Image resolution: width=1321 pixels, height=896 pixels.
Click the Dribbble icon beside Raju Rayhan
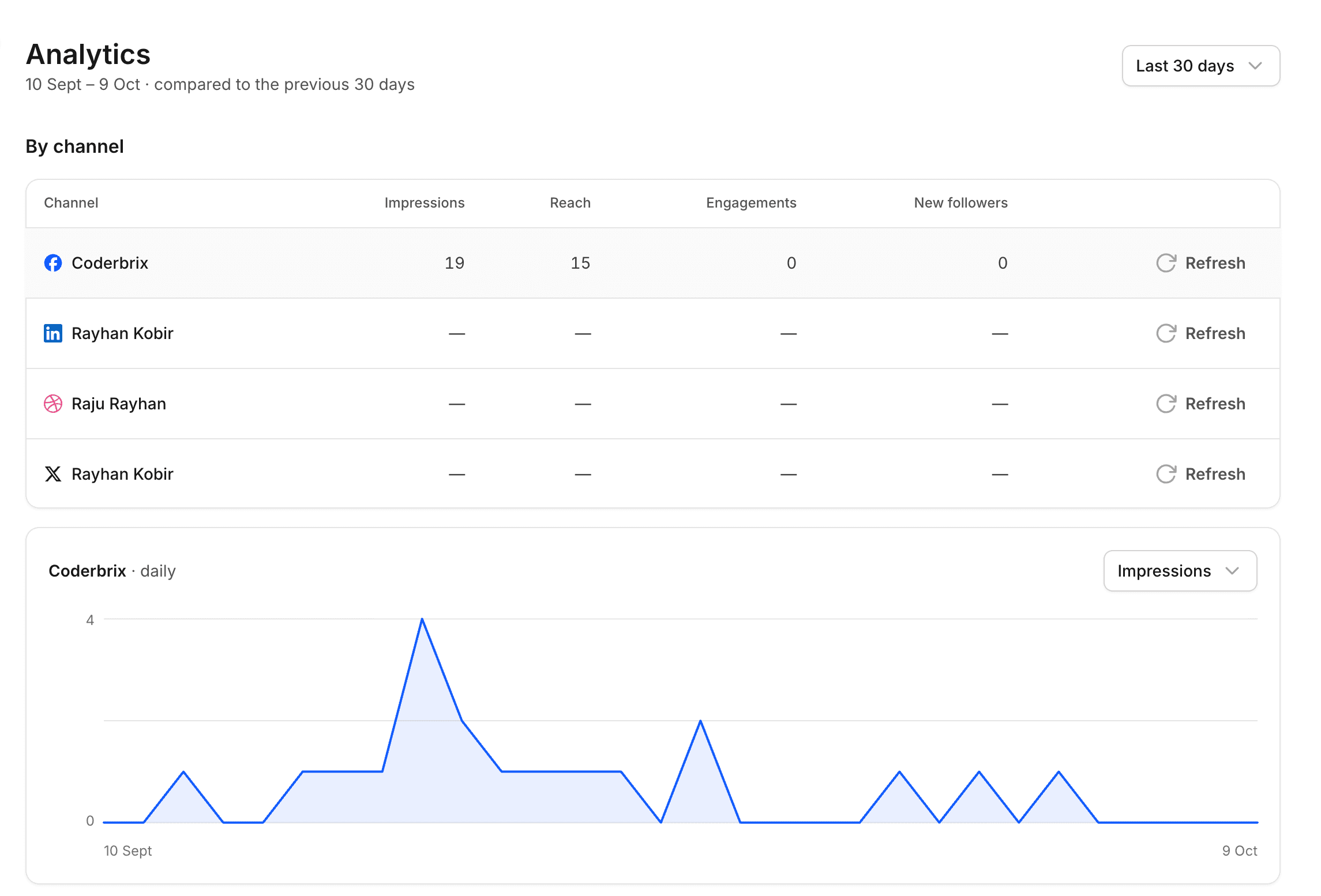(x=53, y=404)
